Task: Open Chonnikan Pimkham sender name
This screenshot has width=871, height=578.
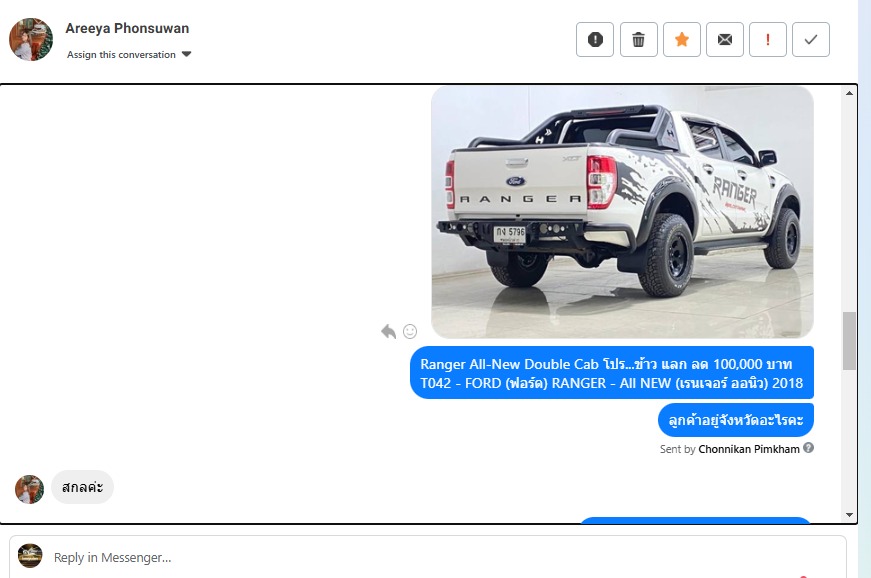Action: [x=749, y=449]
